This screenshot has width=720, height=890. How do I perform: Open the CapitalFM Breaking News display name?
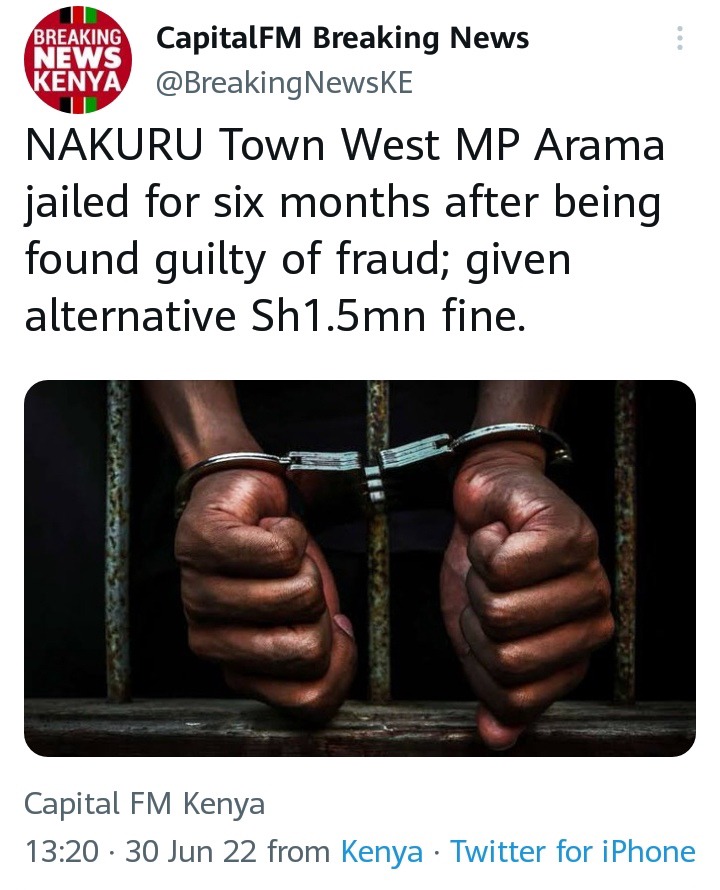342,39
